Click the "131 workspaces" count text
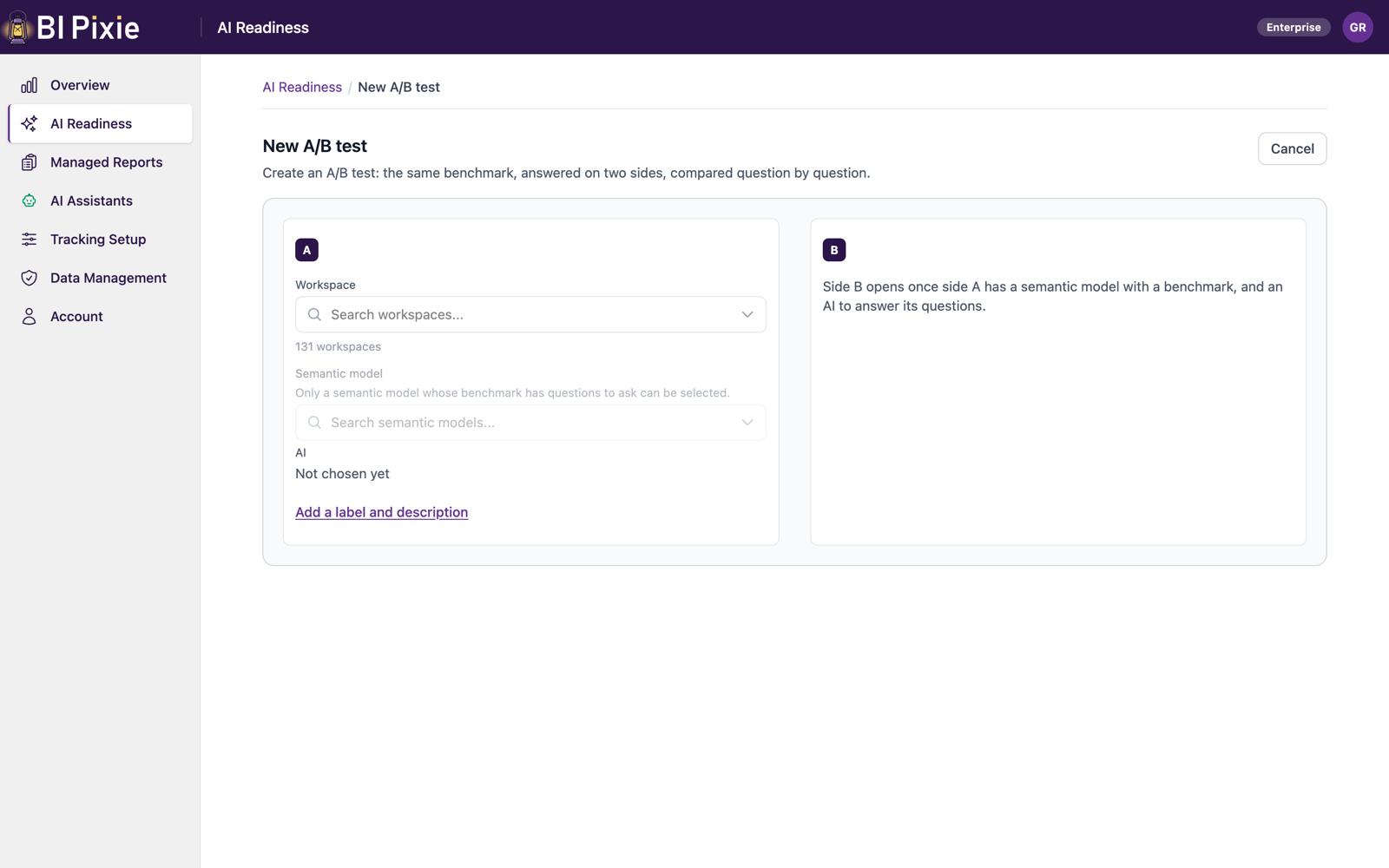Viewport: 1389px width, 868px height. [338, 346]
